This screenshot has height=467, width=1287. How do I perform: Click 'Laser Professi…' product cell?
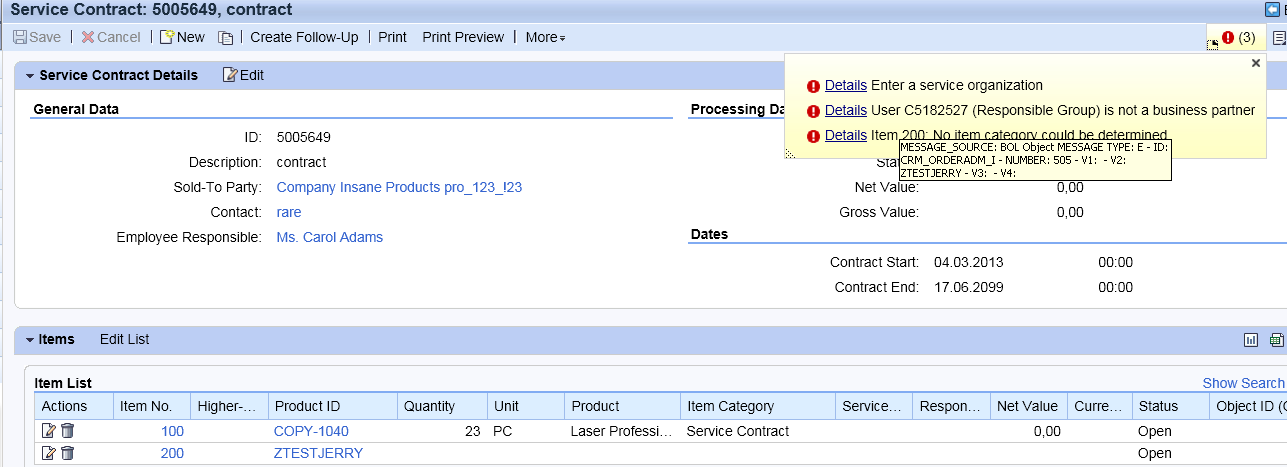(x=621, y=431)
